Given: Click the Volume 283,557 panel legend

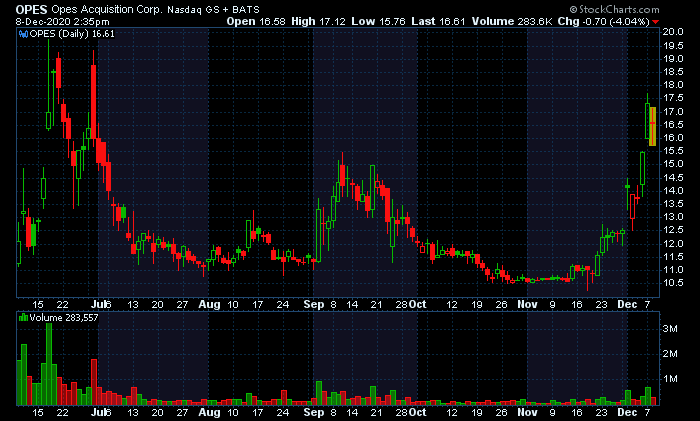Looking at the screenshot, I should click(63, 318).
